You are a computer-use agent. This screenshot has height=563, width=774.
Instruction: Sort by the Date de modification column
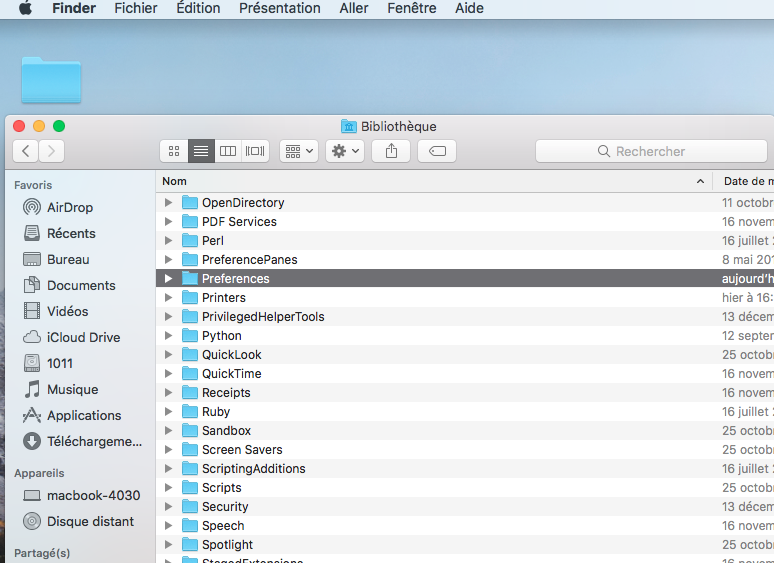tap(744, 181)
